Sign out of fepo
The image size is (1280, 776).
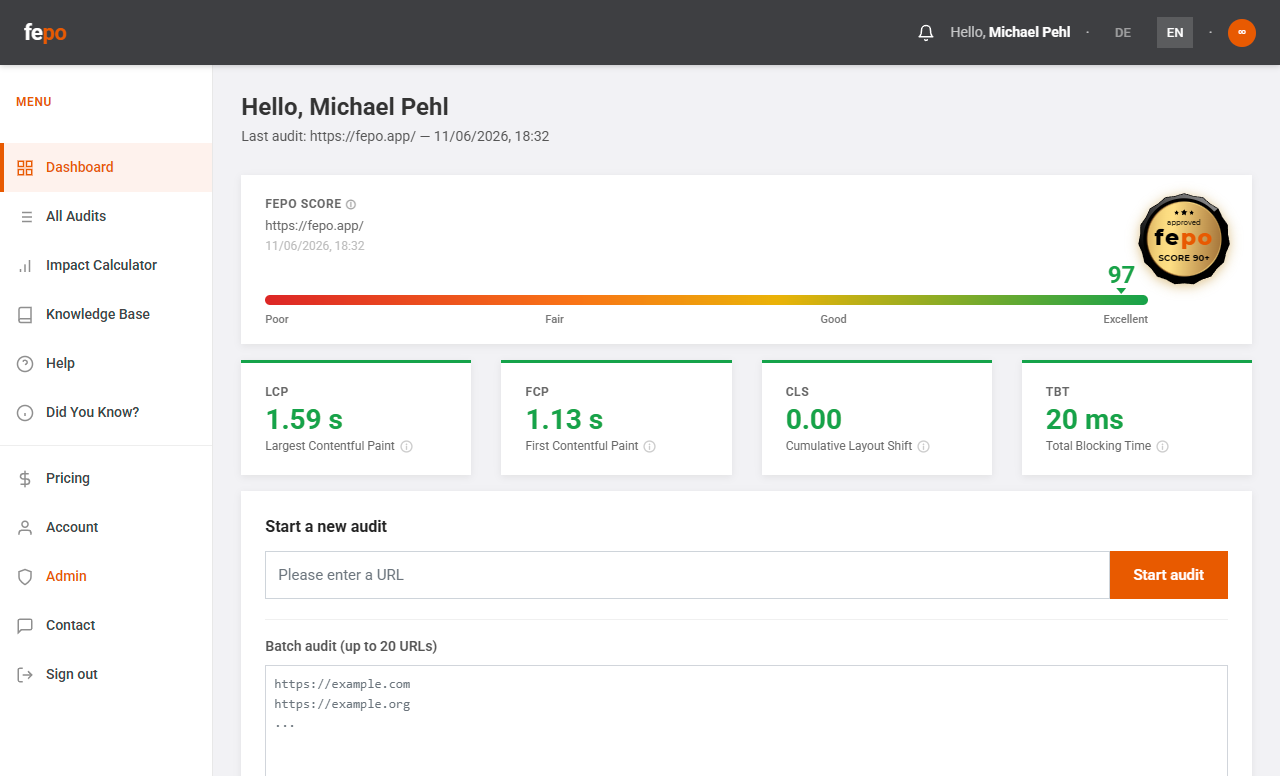pyautogui.click(x=106, y=674)
